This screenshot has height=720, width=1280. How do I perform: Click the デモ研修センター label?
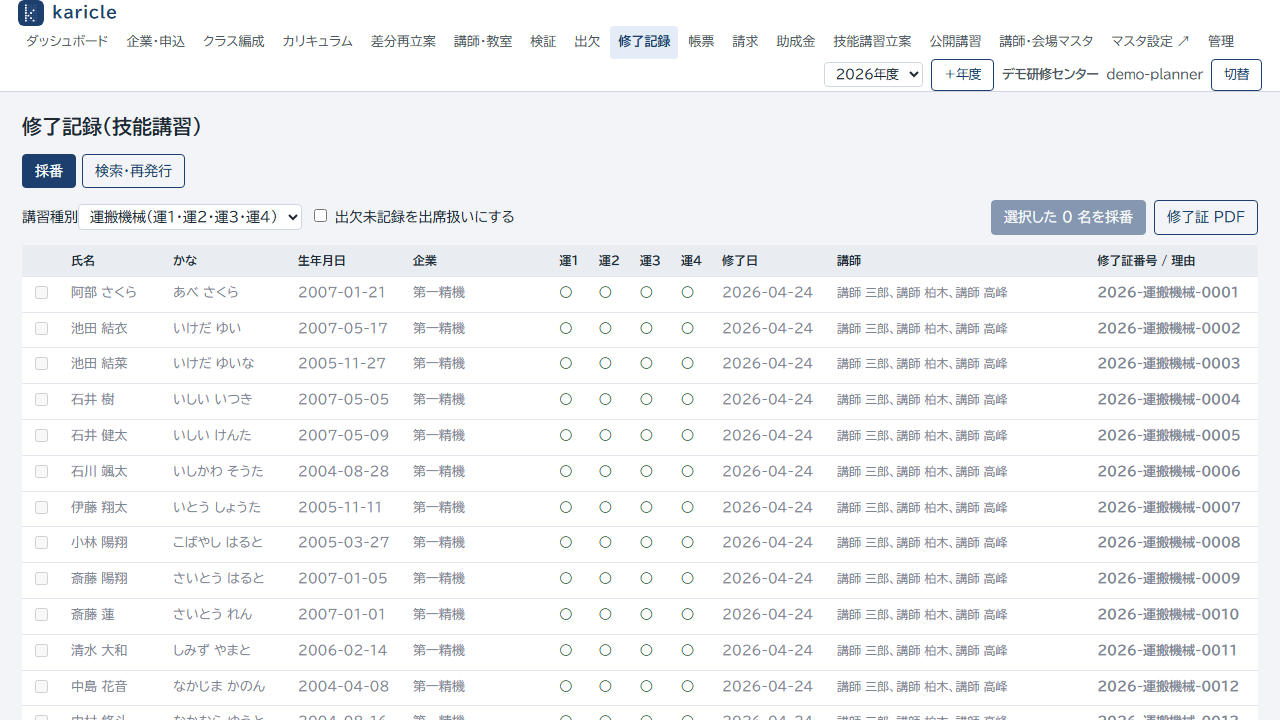[x=1050, y=75]
